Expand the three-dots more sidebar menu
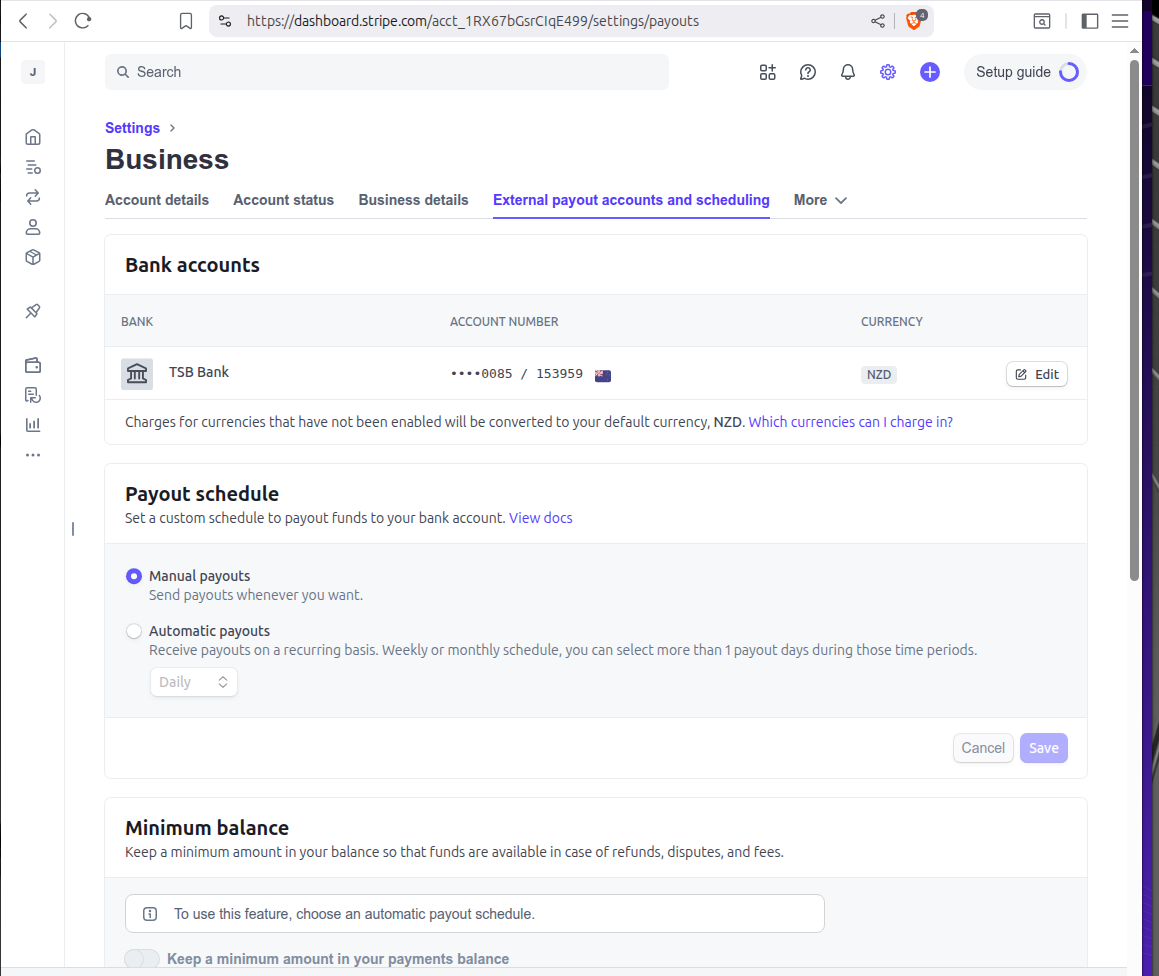The height and width of the screenshot is (976, 1159). pyautogui.click(x=33, y=455)
